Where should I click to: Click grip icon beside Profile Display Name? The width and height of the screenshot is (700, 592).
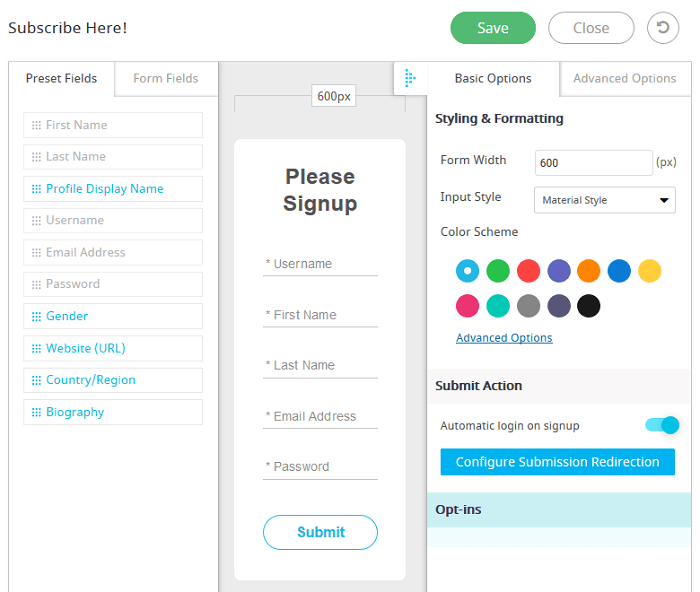37,189
